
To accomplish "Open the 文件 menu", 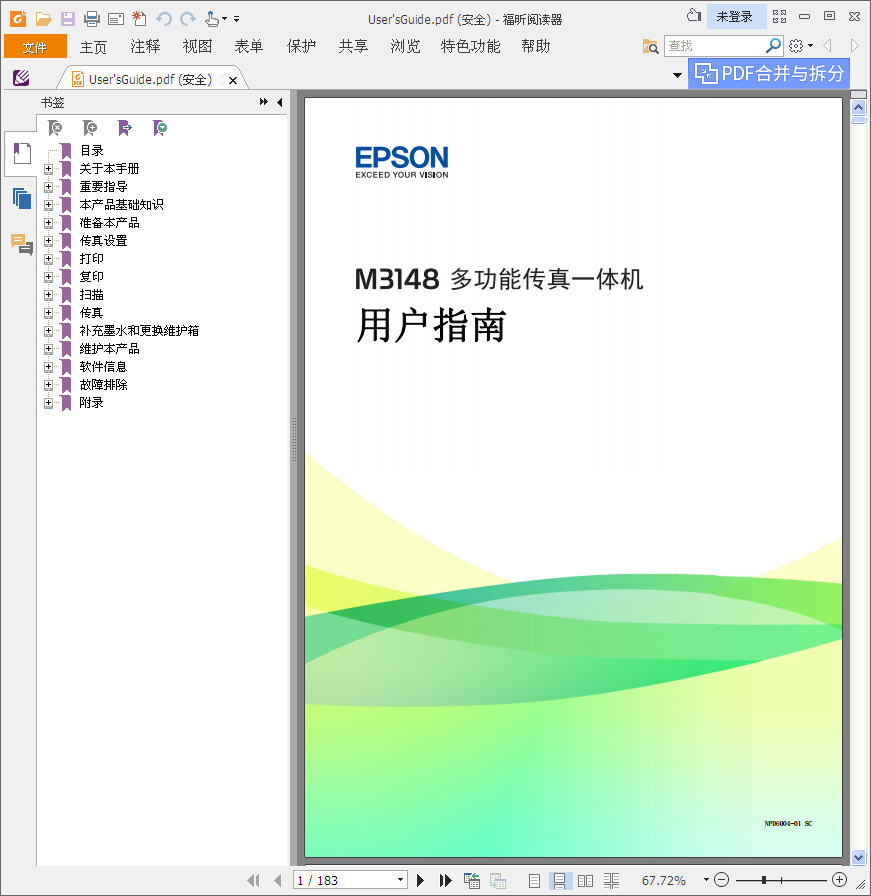I will 35,47.
